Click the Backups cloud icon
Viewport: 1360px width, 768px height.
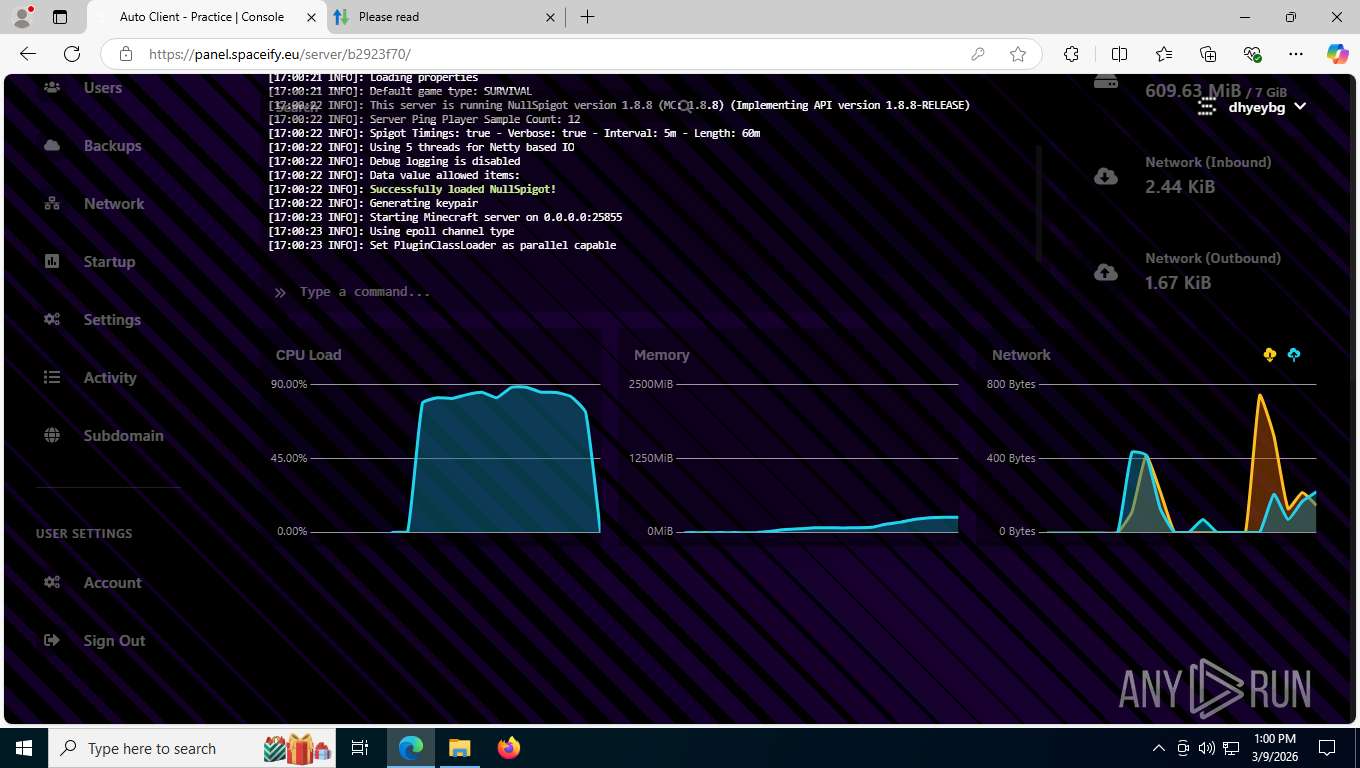coord(52,146)
